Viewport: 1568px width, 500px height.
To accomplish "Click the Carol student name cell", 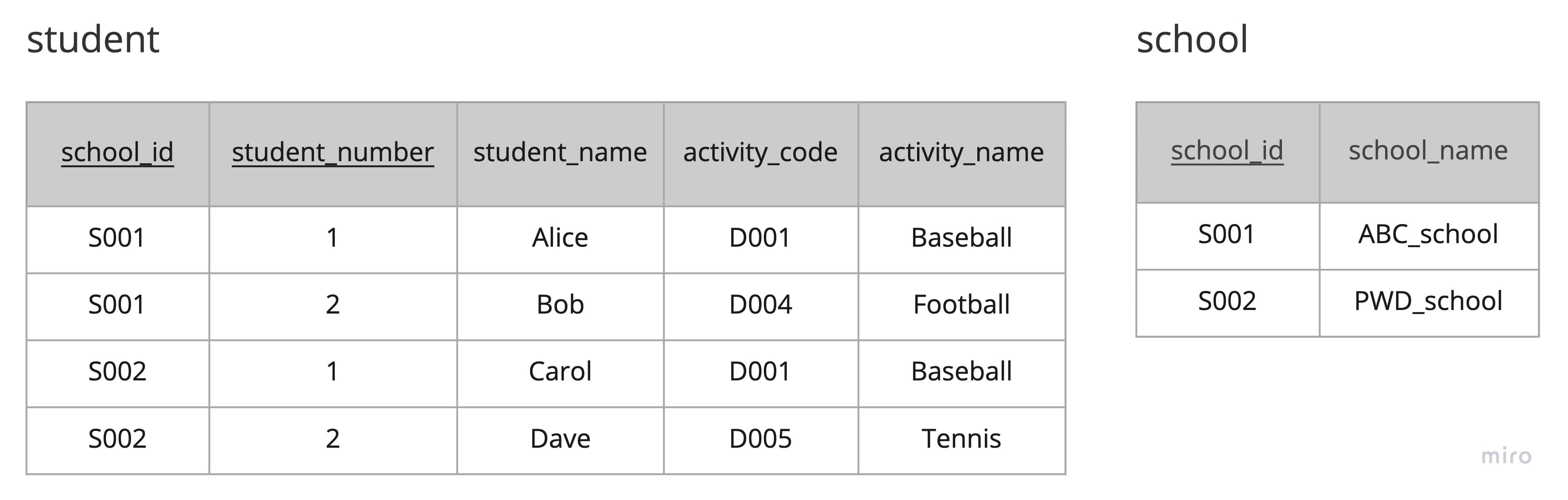I will click(560, 372).
